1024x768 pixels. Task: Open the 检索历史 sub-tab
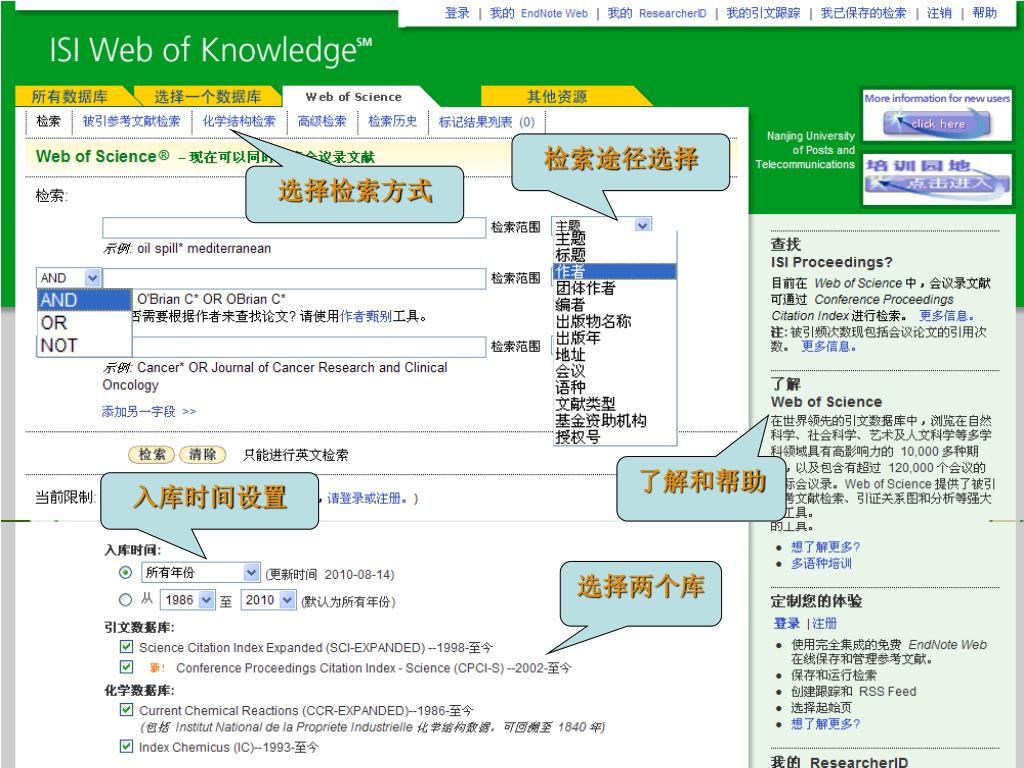[392, 121]
